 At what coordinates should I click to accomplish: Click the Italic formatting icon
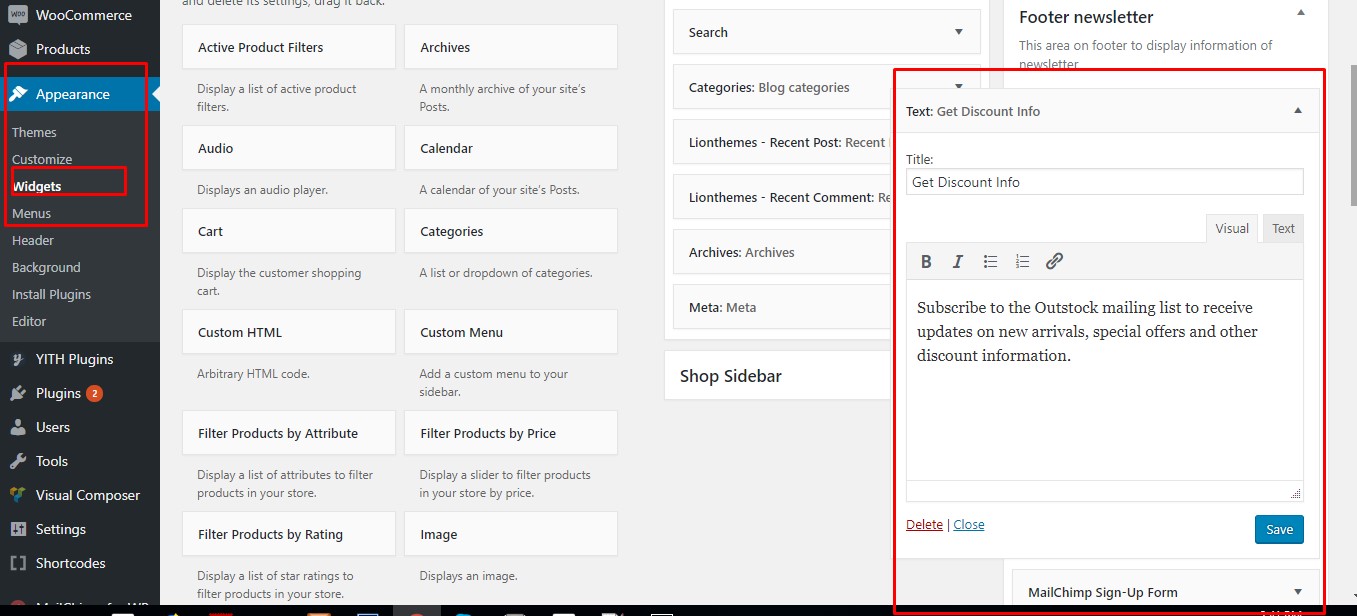tap(958, 262)
